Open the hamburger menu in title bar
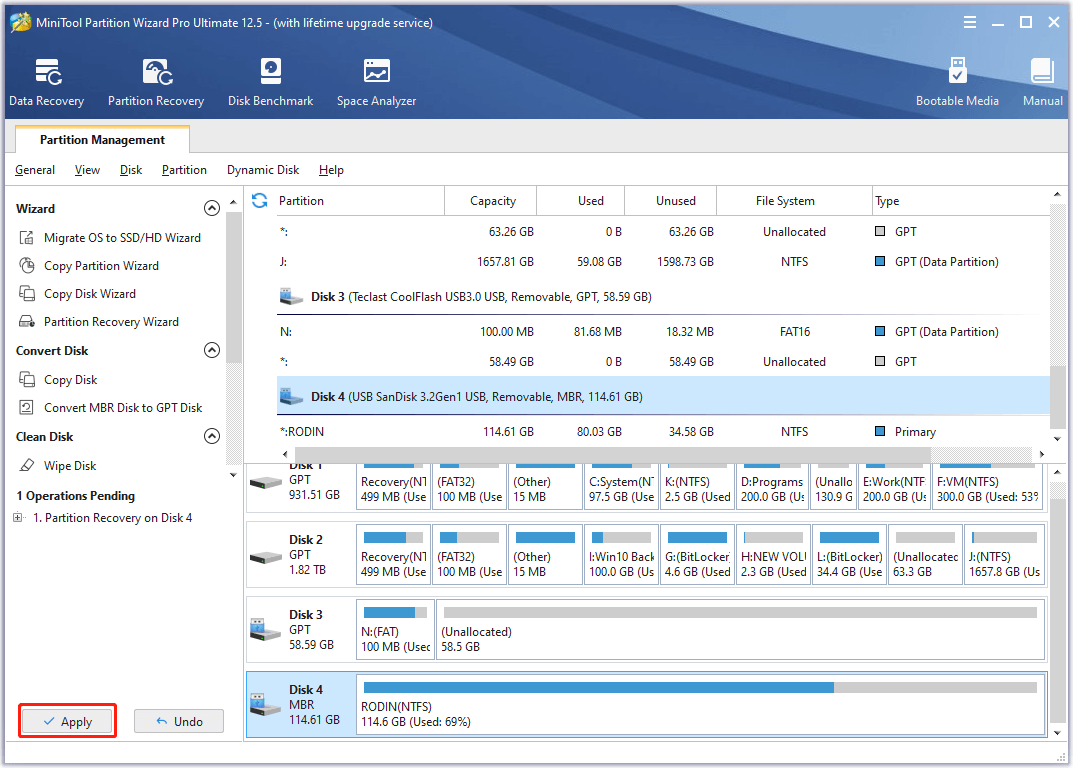This screenshot has height=768, width=1073. (970, 23)
